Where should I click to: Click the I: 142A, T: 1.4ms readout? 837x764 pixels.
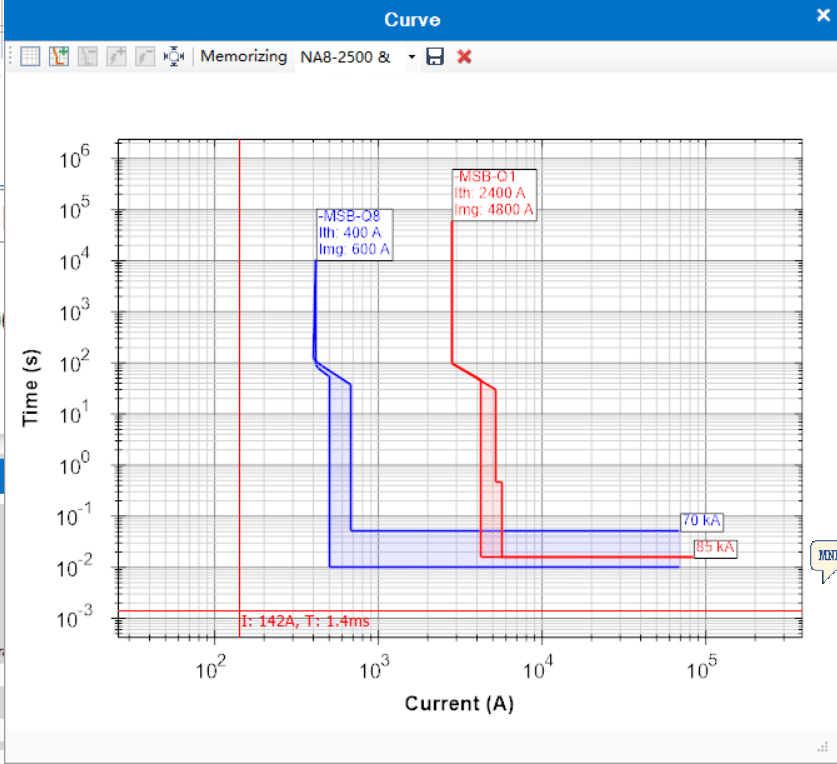coord(305,621)
